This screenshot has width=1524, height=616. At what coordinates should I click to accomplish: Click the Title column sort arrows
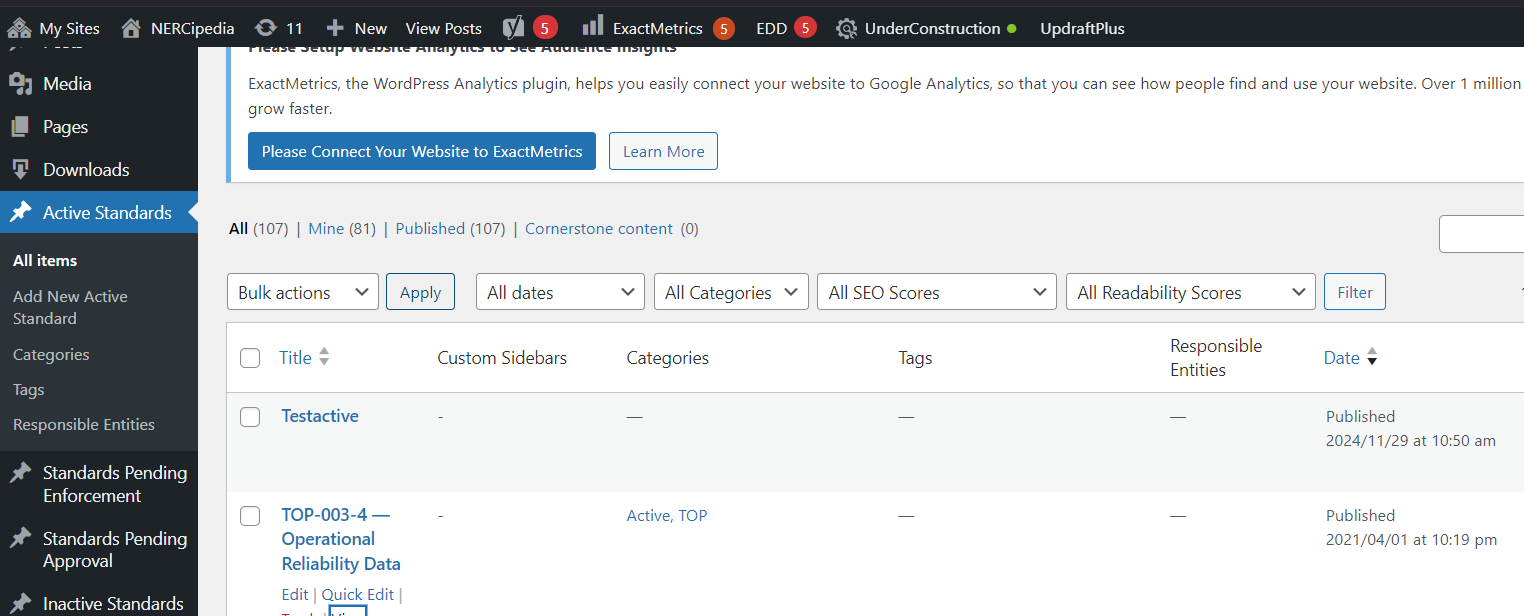tap(324, 357)
